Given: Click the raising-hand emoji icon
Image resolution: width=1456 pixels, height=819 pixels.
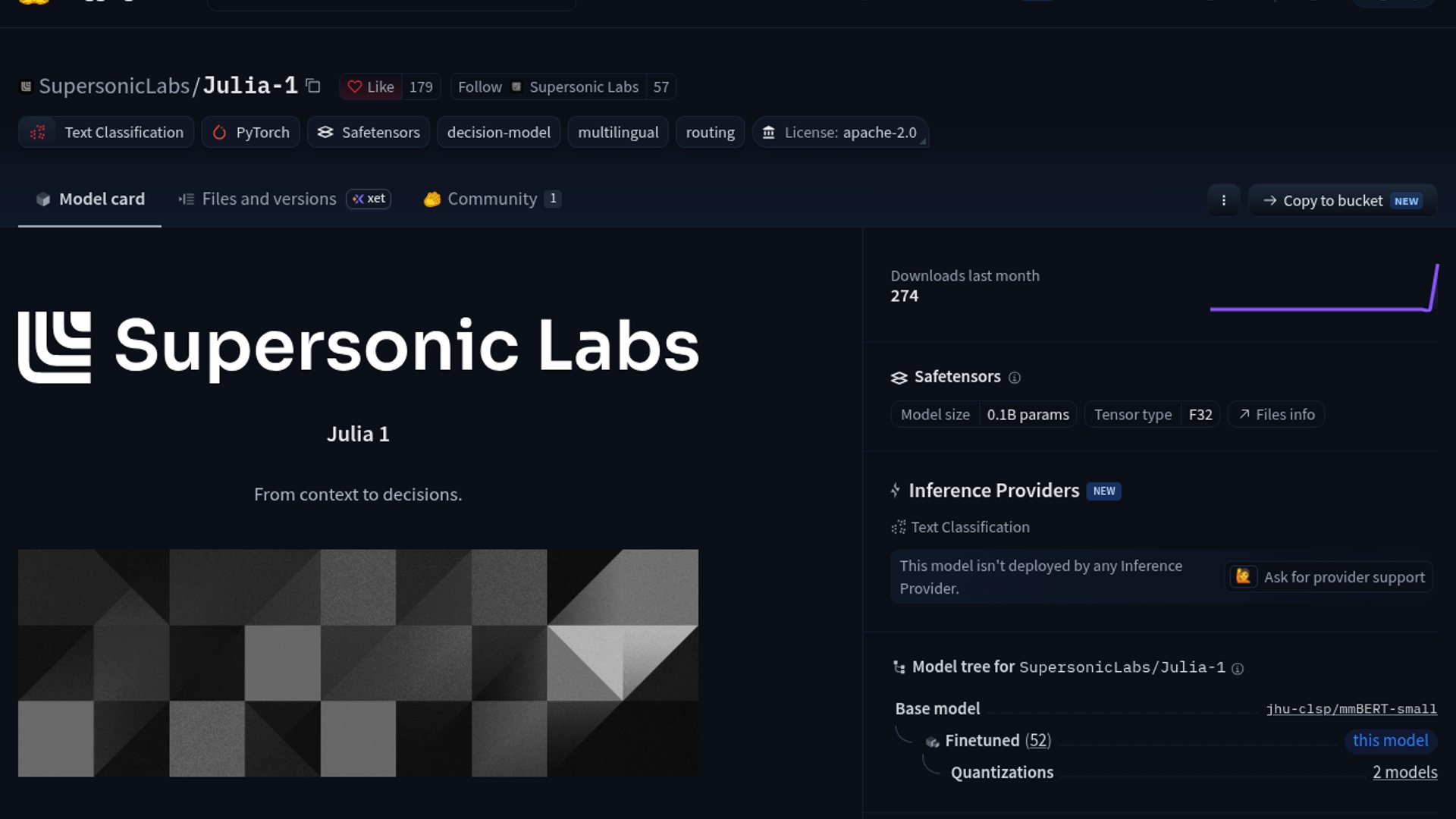Looking at the screenshot, I should pyautogui.click(x=1243, y=576).
